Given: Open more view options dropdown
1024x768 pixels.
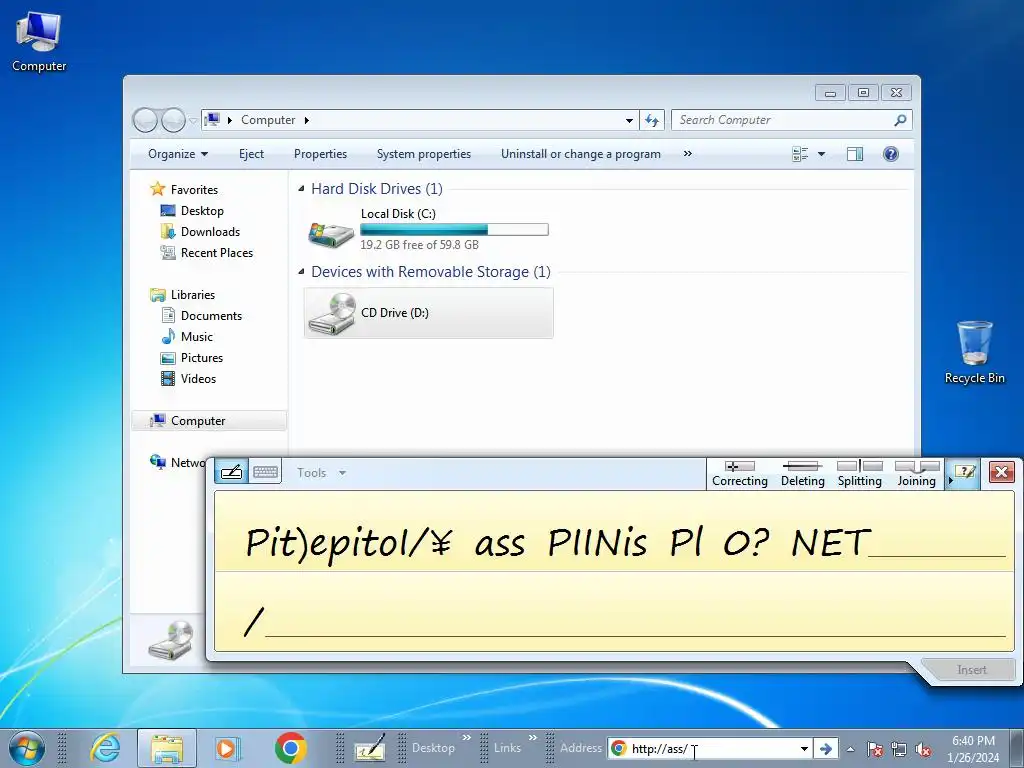Looking at the screenshot, I should point(822,154).
